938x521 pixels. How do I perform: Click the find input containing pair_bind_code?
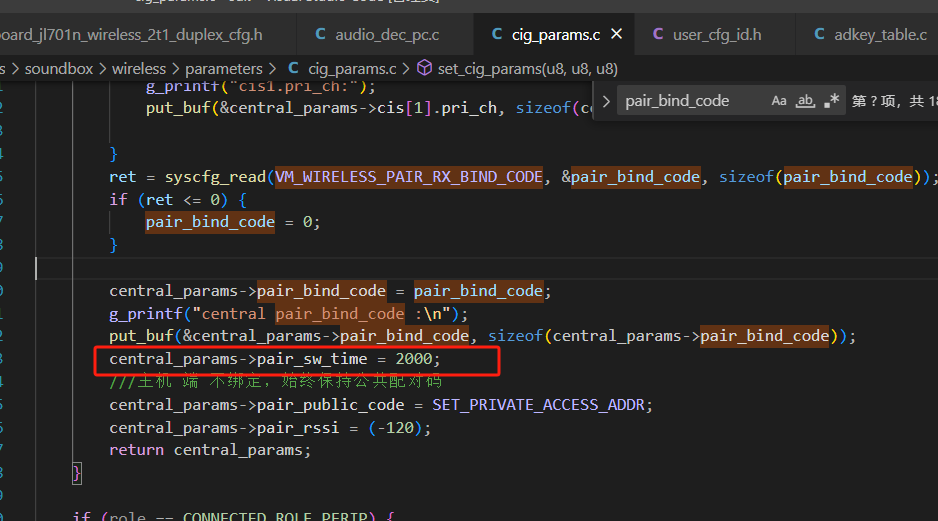[691, 101]
